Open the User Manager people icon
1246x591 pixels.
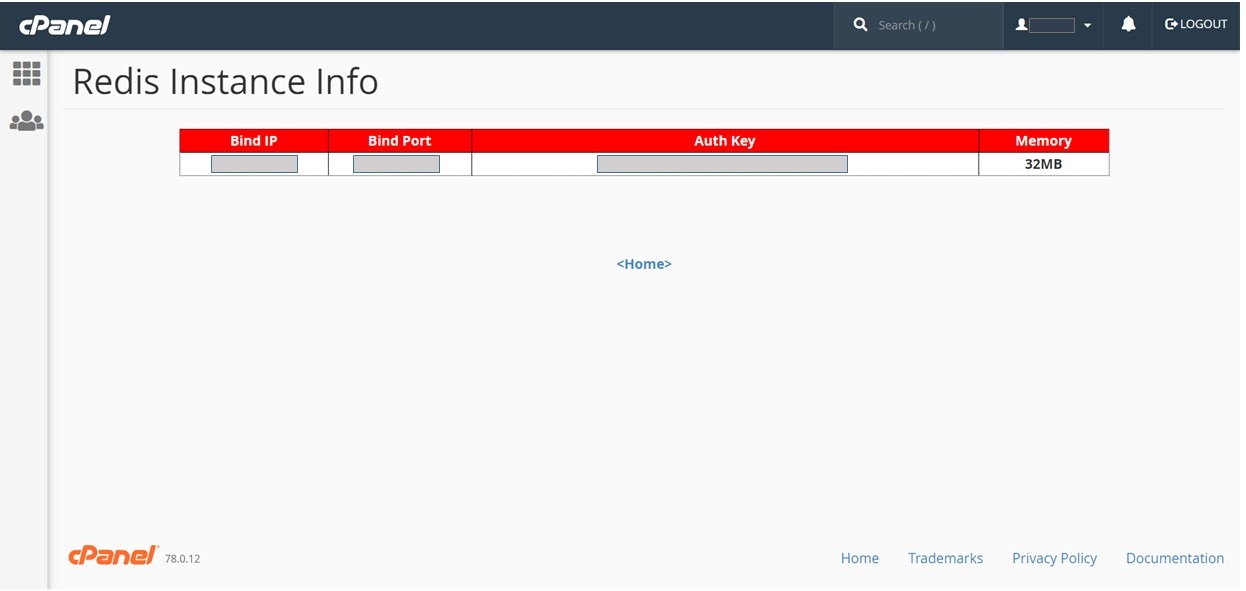click(x=26, y=121)
